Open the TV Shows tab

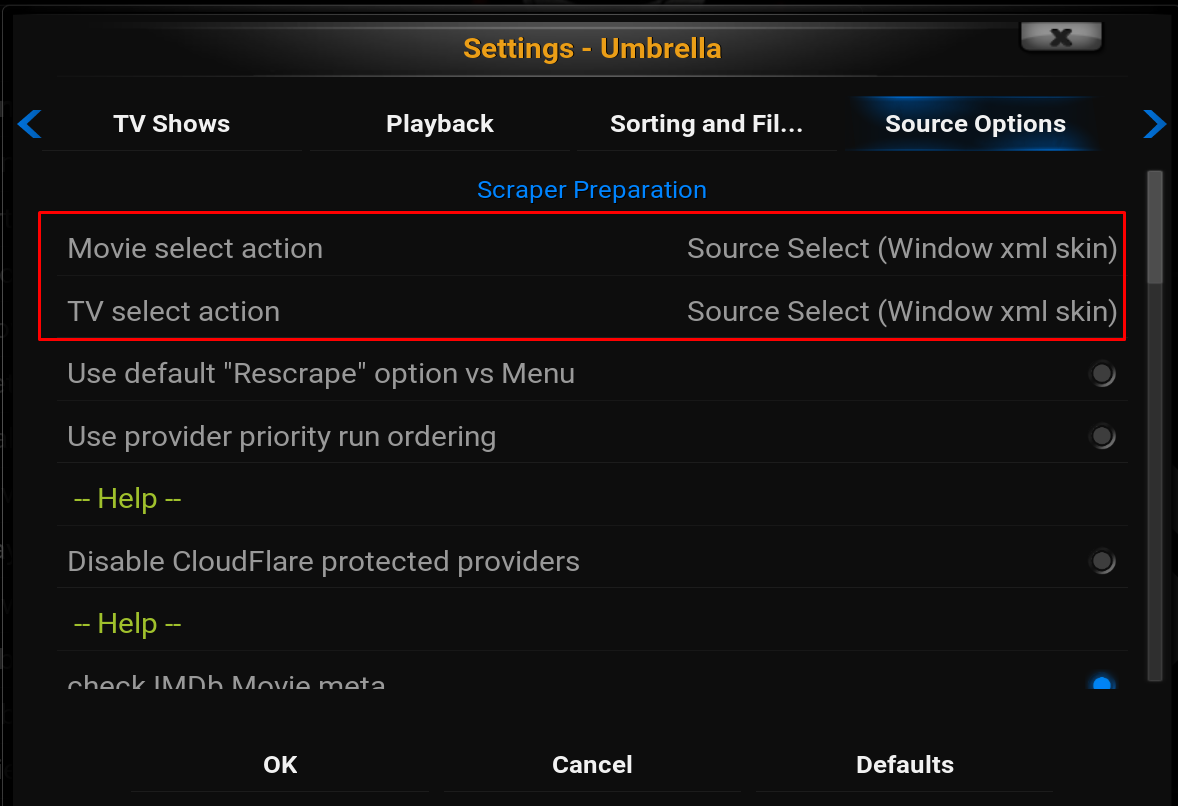[172, 124]
